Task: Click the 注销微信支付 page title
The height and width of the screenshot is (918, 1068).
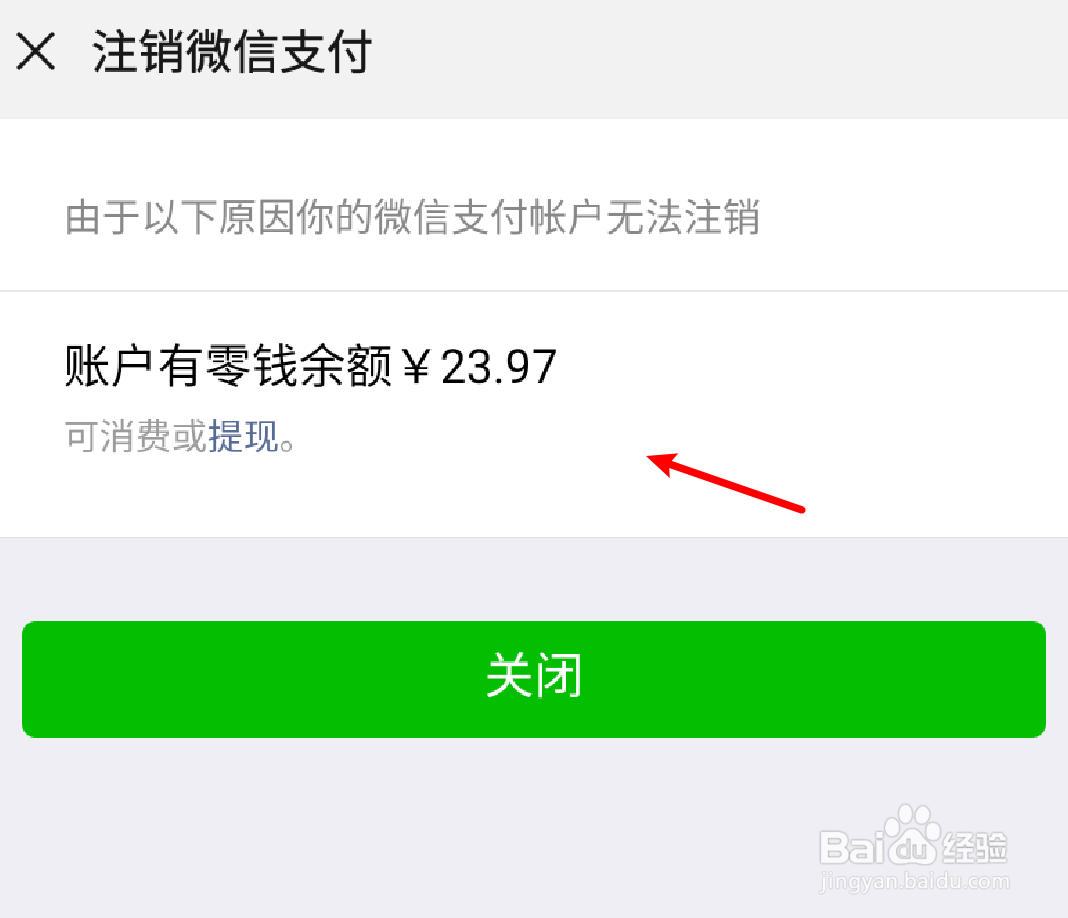Action: point(232,51)
